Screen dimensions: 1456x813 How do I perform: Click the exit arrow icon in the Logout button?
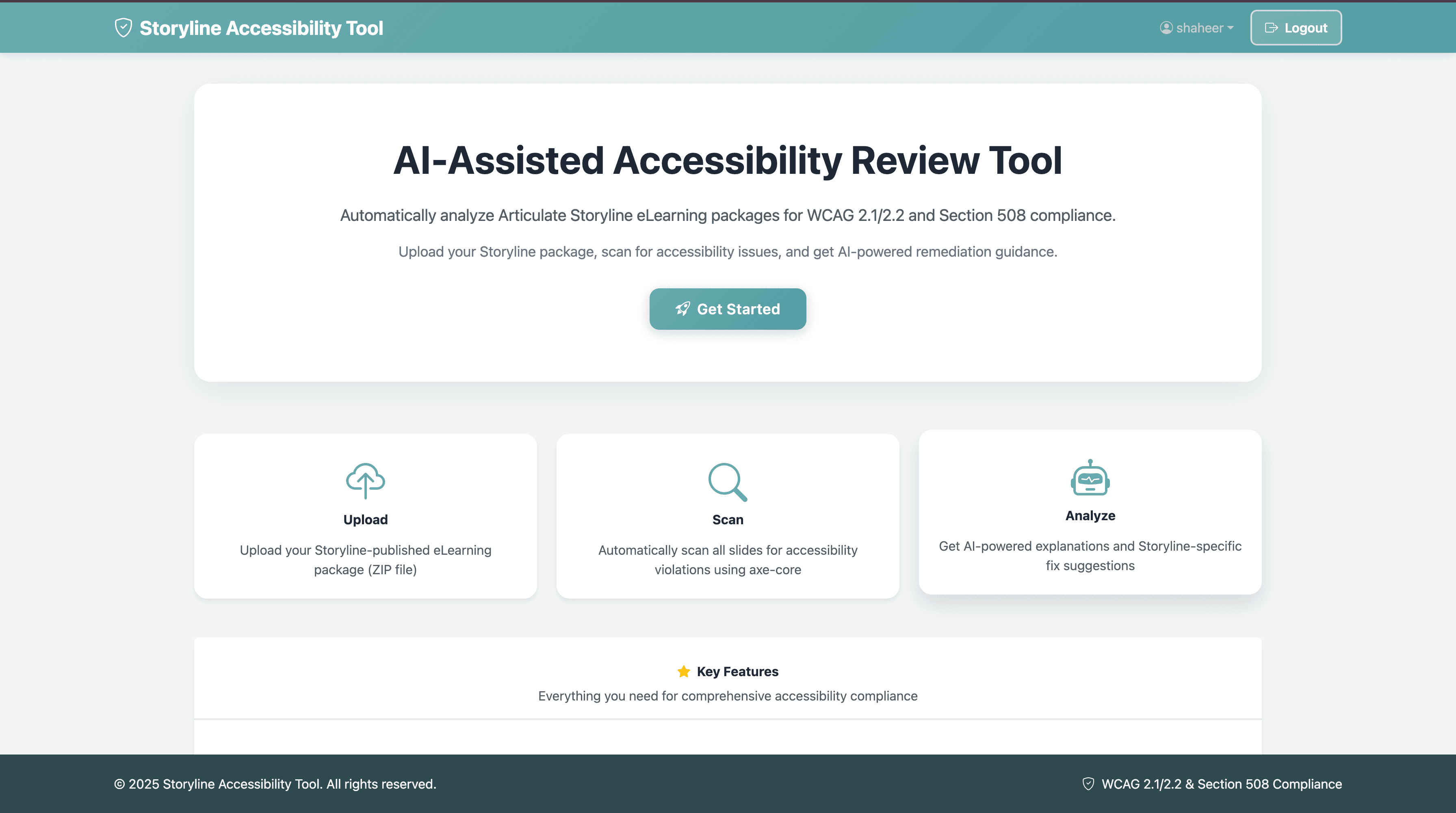pyautogui.click(x=1271, y=28)
